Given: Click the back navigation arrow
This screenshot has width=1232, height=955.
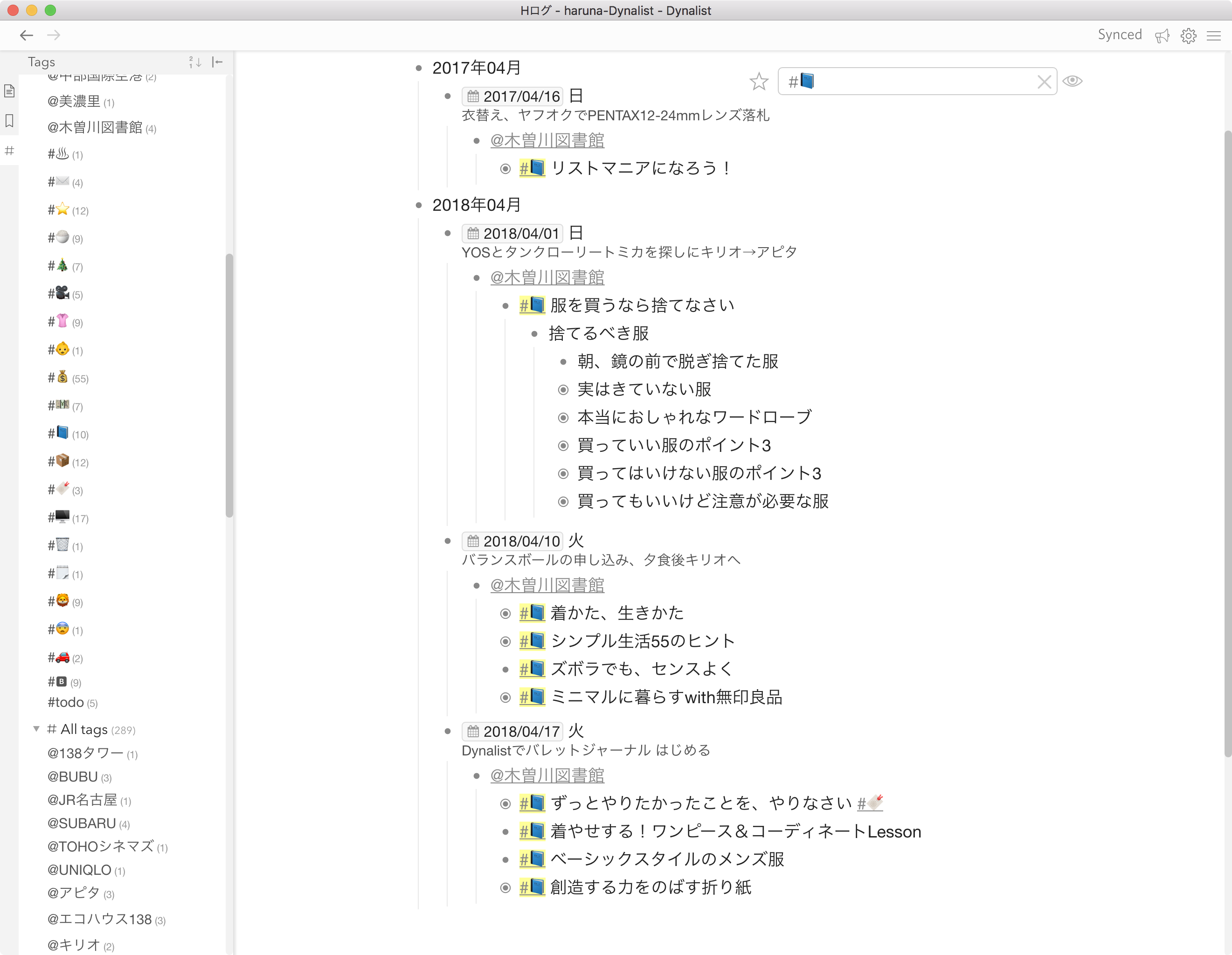Looking at the screenshot, I should tap(26, 35).
